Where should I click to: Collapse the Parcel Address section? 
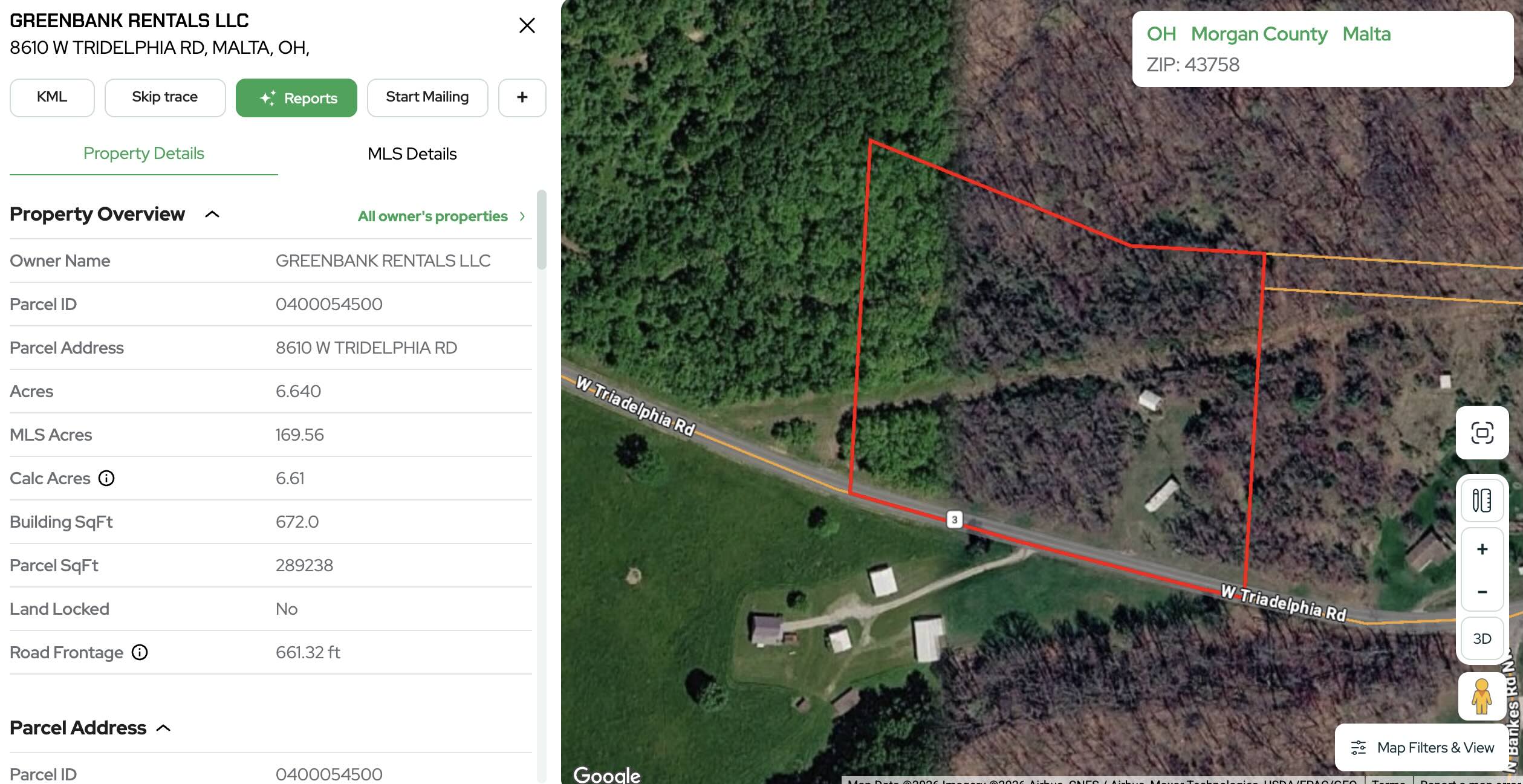(x=163, y=728)
